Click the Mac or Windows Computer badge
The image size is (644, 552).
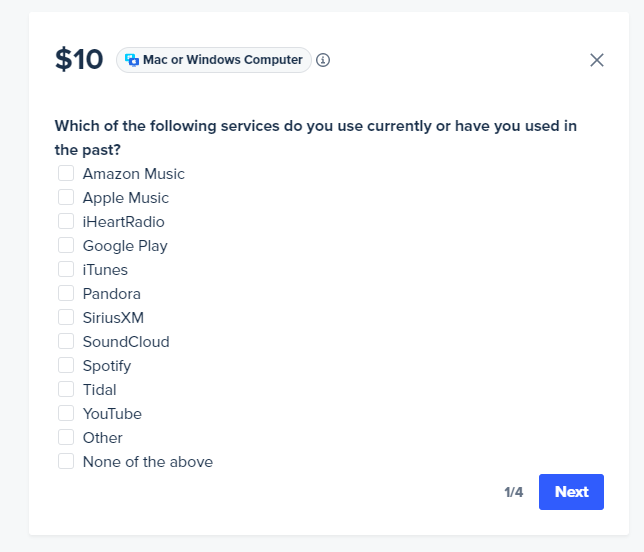tap(214, 60)
